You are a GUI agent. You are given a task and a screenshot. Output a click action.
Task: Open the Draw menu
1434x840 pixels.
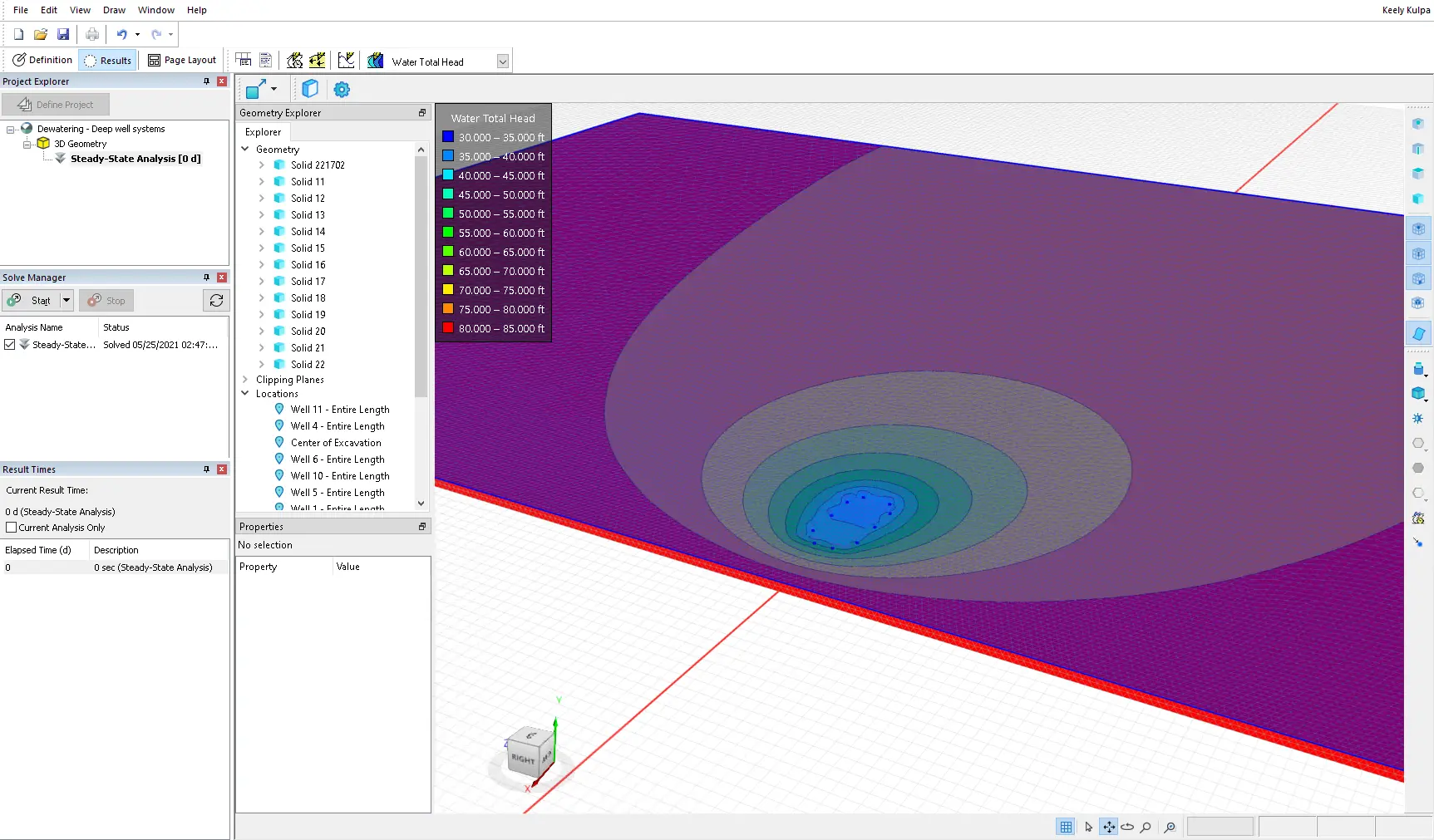114,10
